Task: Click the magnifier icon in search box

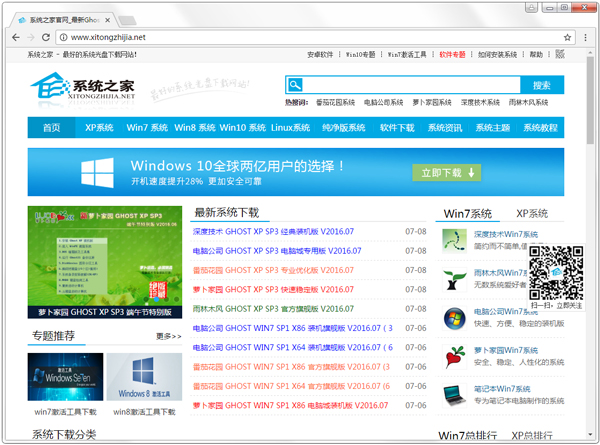Action: tap(295, 85)
